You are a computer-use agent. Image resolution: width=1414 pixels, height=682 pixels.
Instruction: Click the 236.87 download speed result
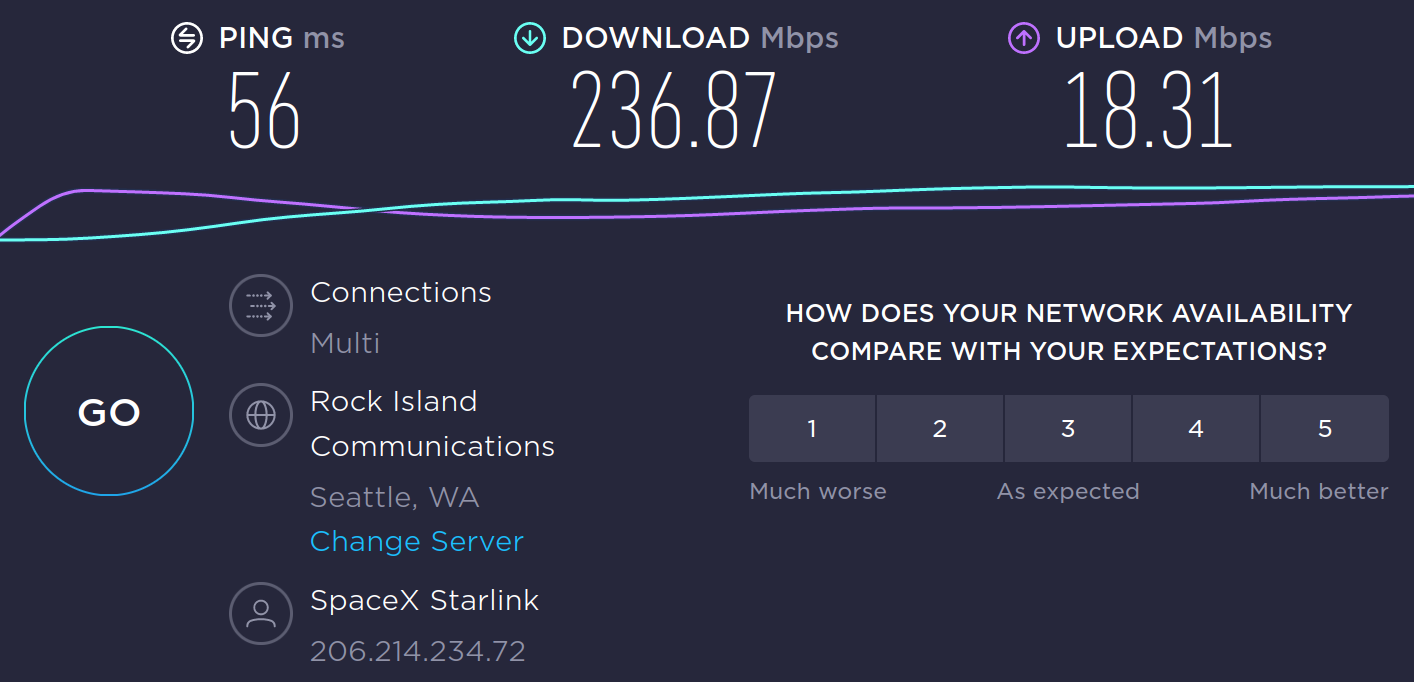(x=674, y=110)
